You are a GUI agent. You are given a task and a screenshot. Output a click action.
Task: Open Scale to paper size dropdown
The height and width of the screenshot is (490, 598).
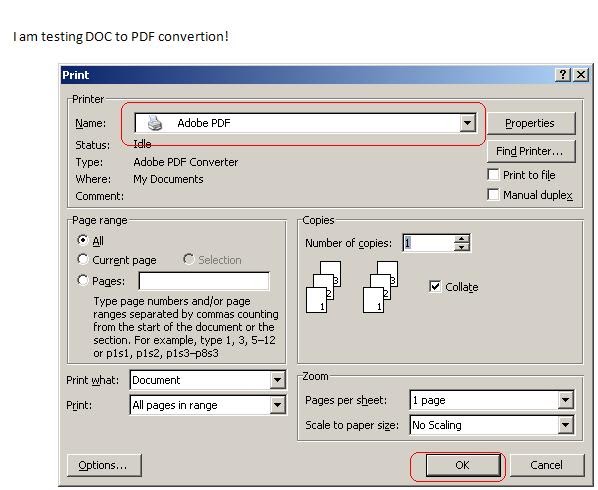pyautogui.click(x=566, y=425)
